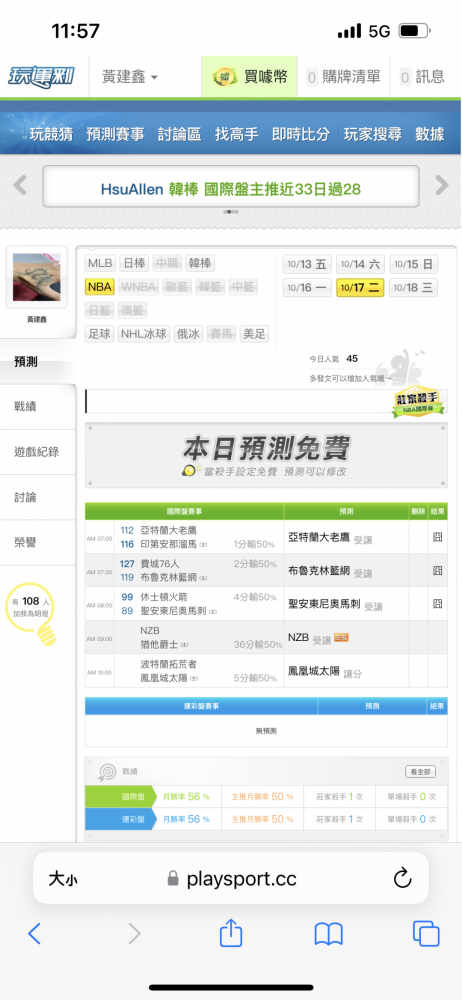Tap the 買噱幣 coin button
The width and height of the screenshot is (462, 1000).
(x=250, y=77)
